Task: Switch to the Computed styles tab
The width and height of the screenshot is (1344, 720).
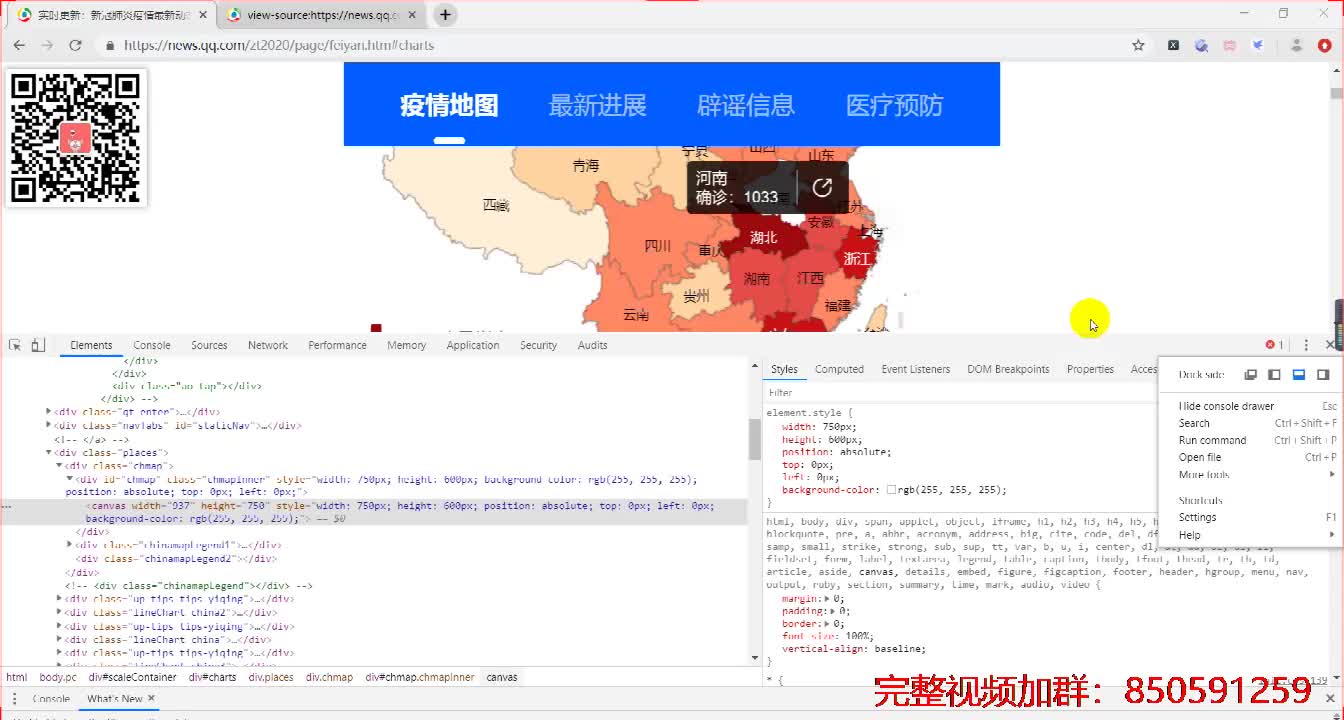Action: click(839, 369)
